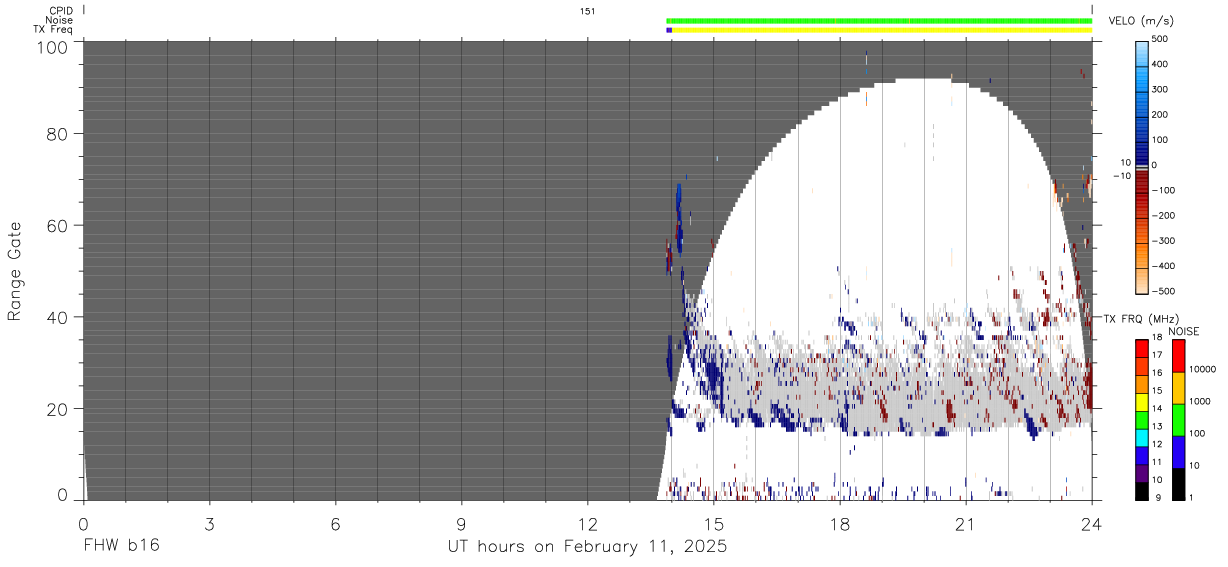Viewport: 1228px width, 567px height.
Task: Click the VELO (m/s) colorbar title
Action: pyautogui.click(x=1142, y=21)
